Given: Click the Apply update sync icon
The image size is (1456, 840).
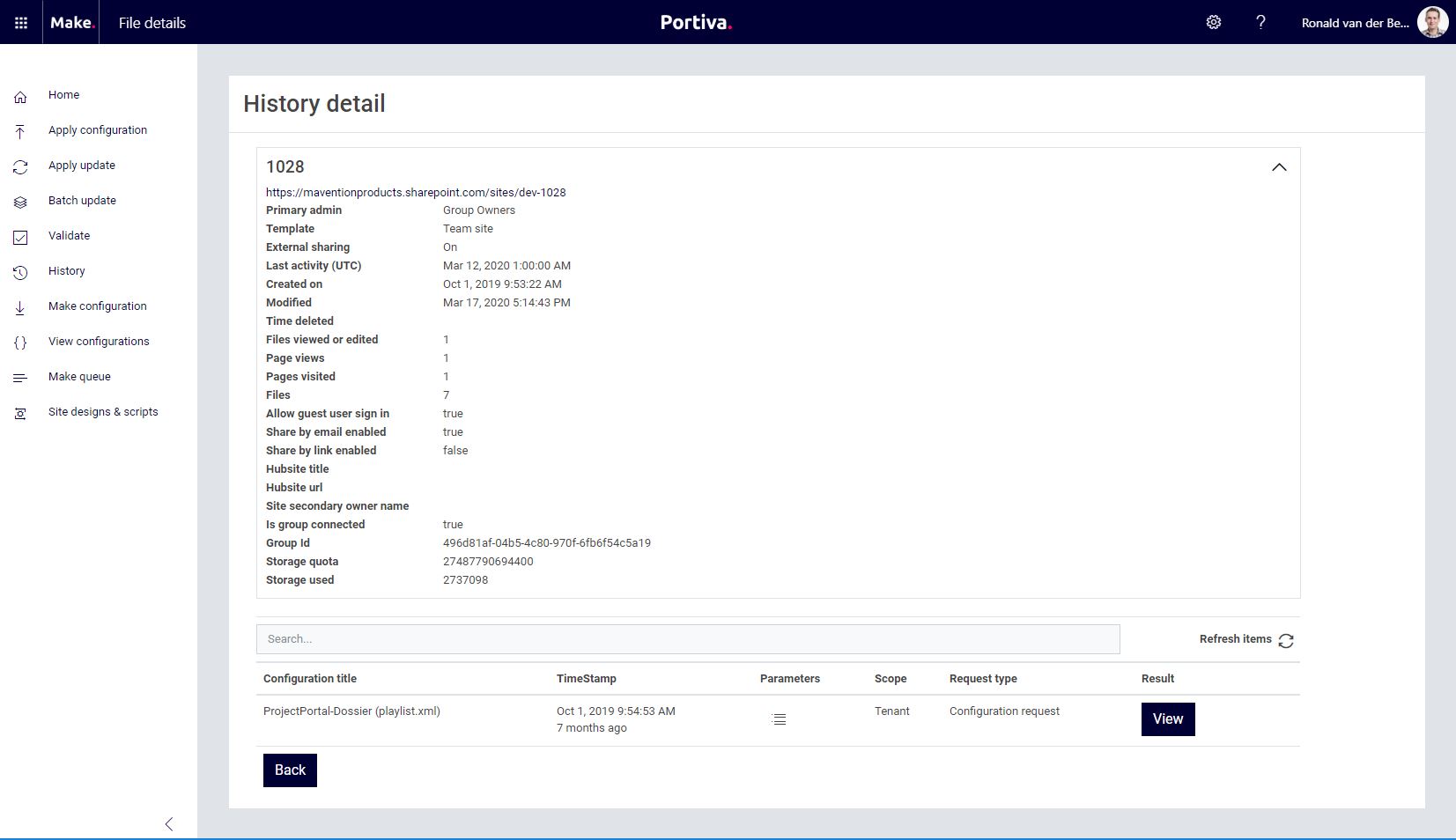Looking at the screenshot, I should (x=20, y=166).
